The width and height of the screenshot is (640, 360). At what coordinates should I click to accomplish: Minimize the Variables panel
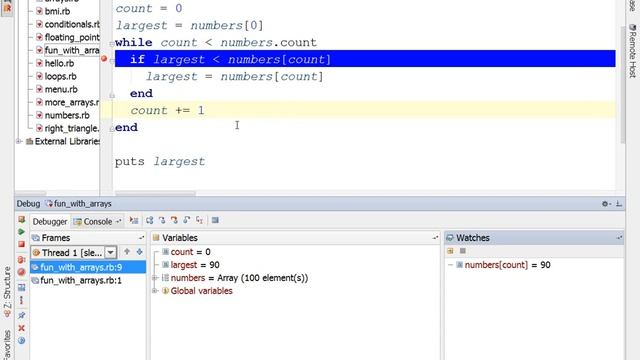click(435, 238)
